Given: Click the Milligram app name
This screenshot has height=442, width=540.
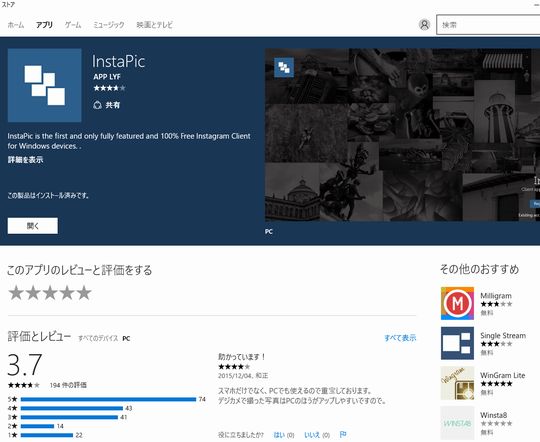Looking at the screenshot, I should 496,296.
